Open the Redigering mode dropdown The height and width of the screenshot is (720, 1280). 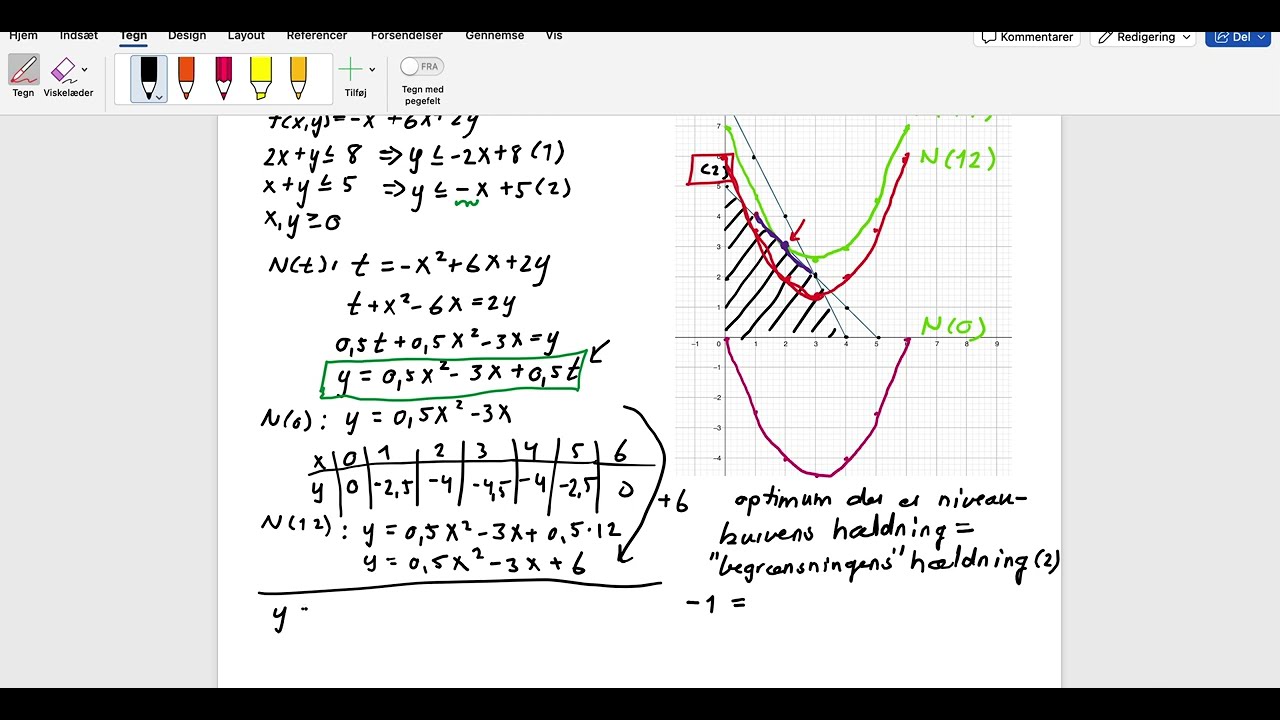point(1146,37)
